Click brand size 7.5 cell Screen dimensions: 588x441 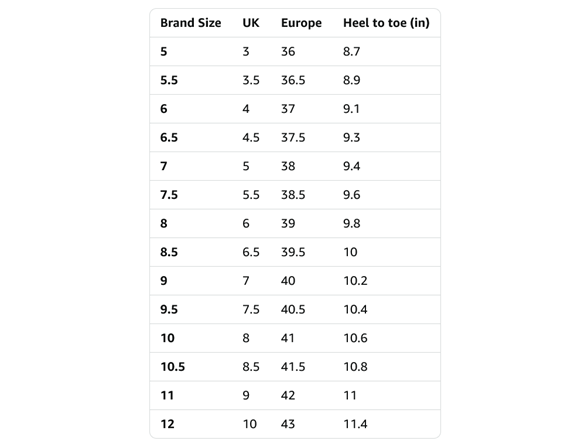(x=169, y=195)
